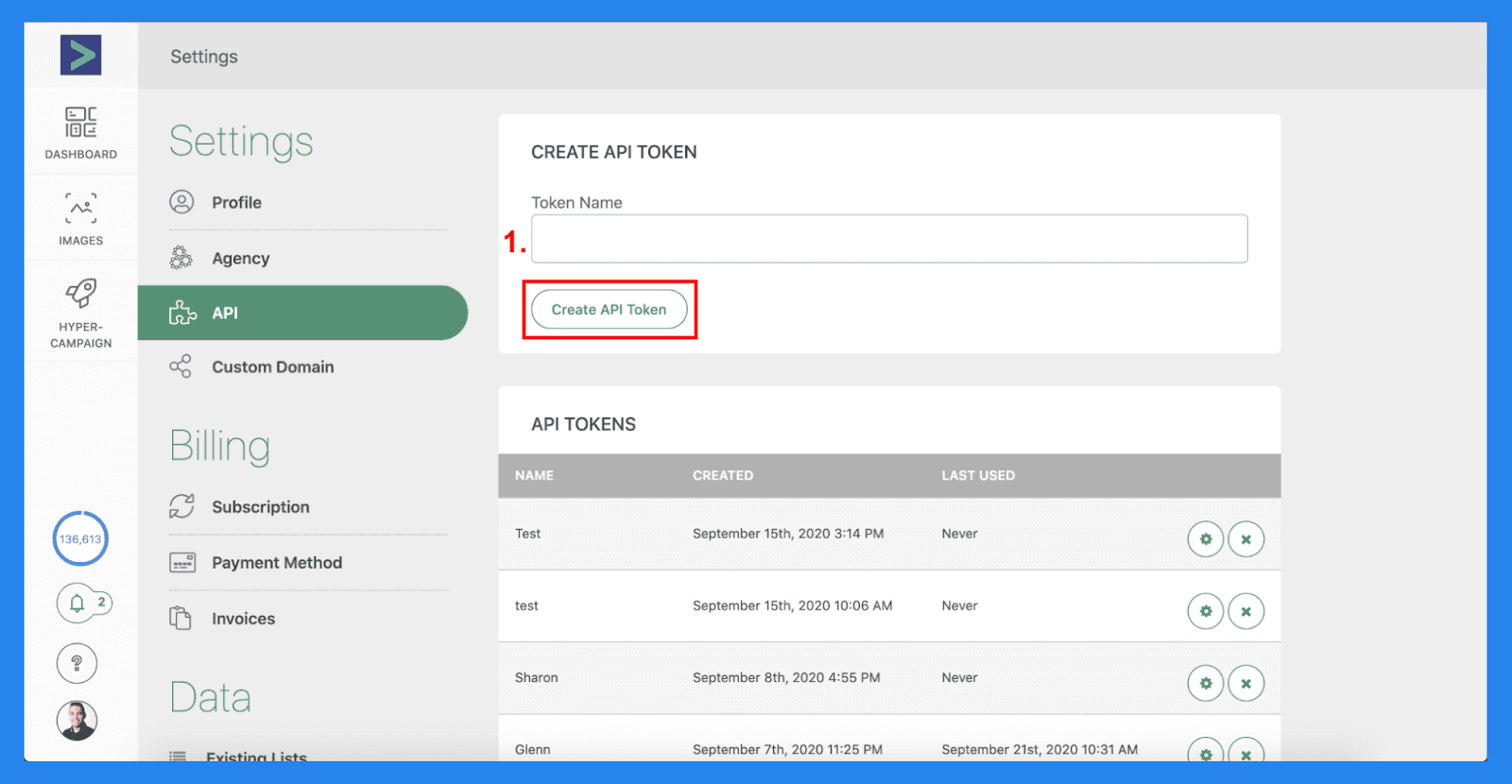Click the app logo at top left
The width and height of the screenshot is (1512, 784).
80,55
